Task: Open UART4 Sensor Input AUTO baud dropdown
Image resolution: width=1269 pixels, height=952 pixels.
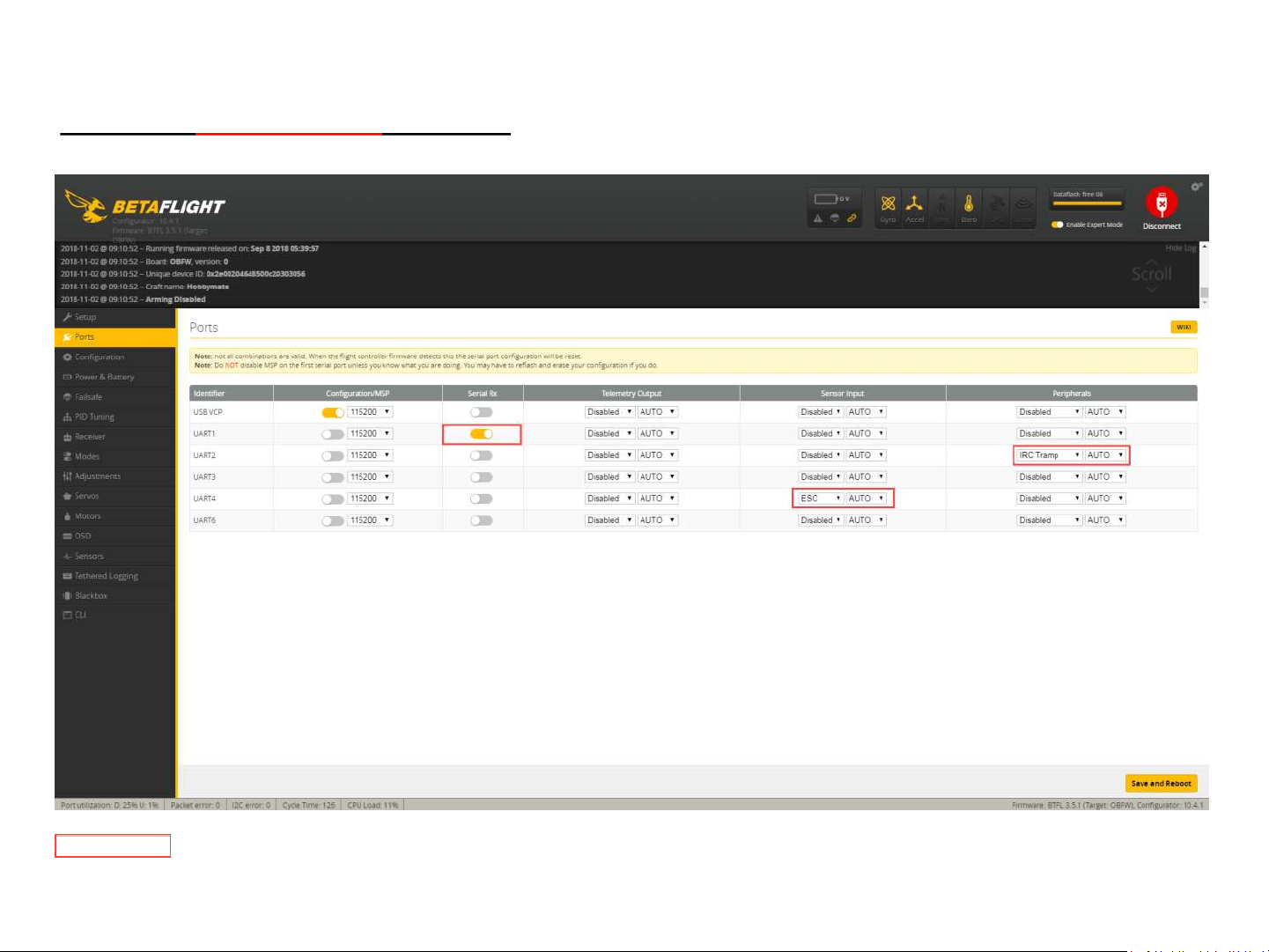Action: [x=867, y=498]
